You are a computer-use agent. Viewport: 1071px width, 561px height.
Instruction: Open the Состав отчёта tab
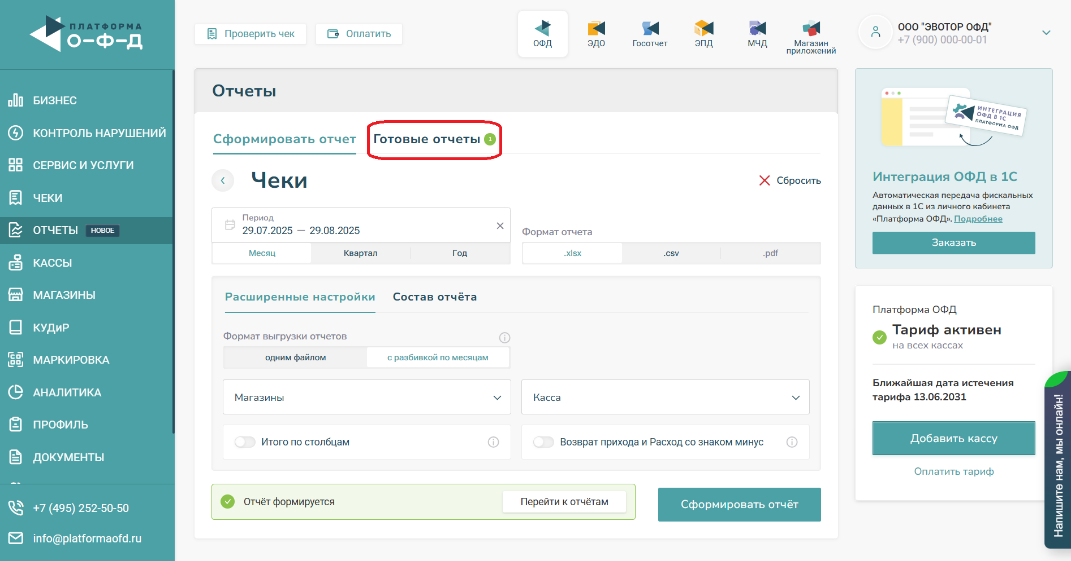pos(434,297)
